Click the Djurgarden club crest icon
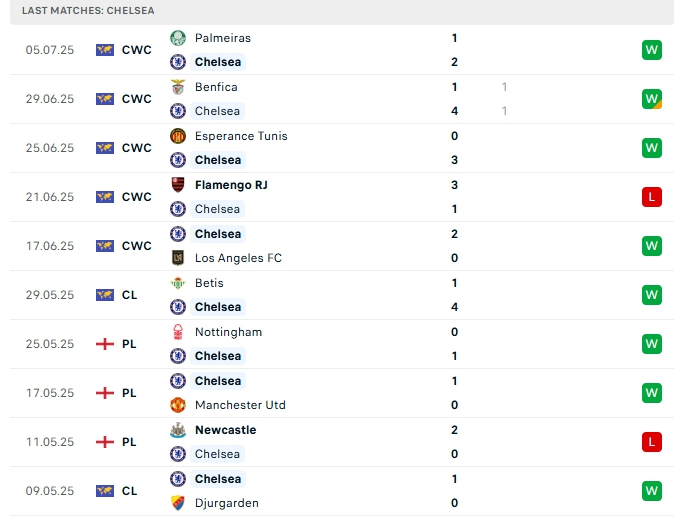Screen dimensions: 683x520 pos(178,503)
